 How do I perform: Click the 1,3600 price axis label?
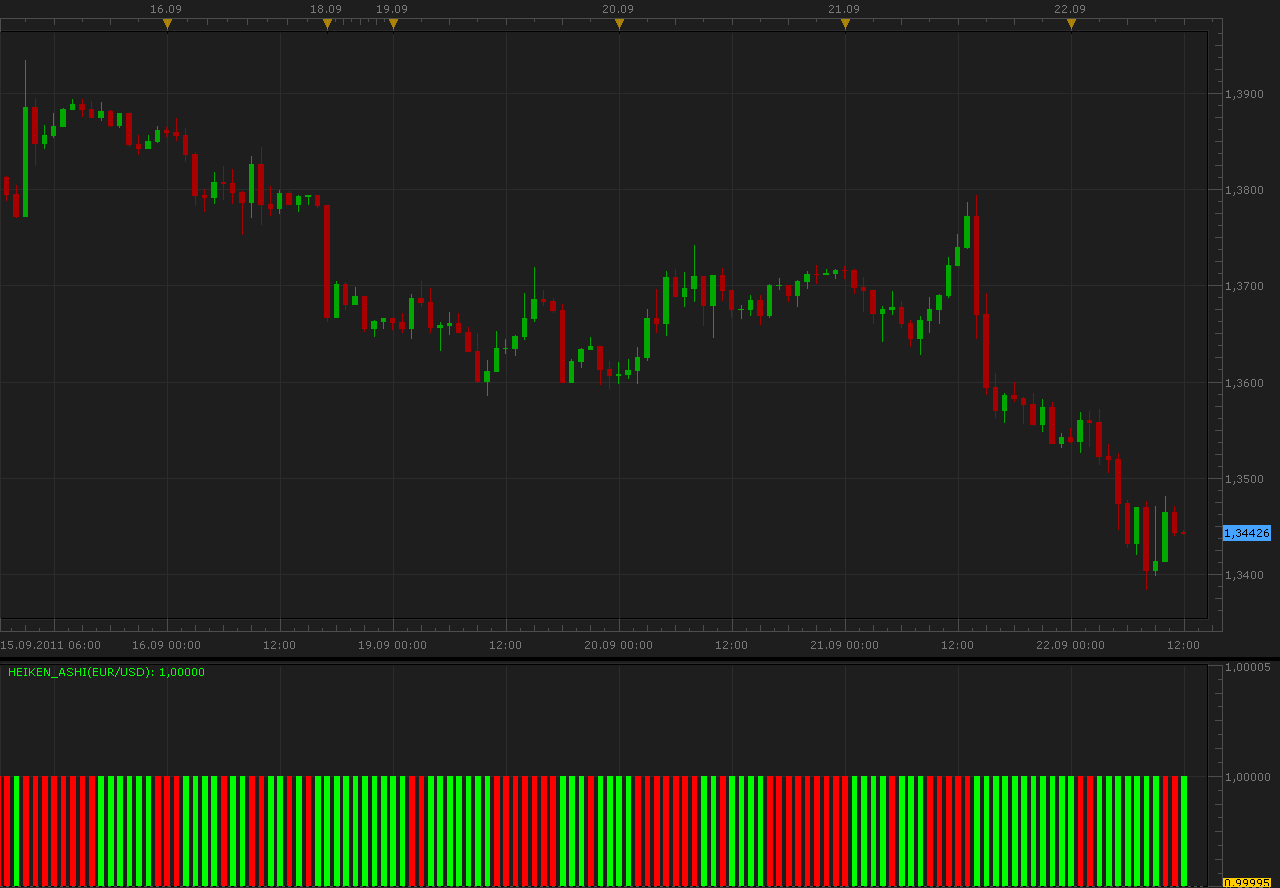[1244, 383]
